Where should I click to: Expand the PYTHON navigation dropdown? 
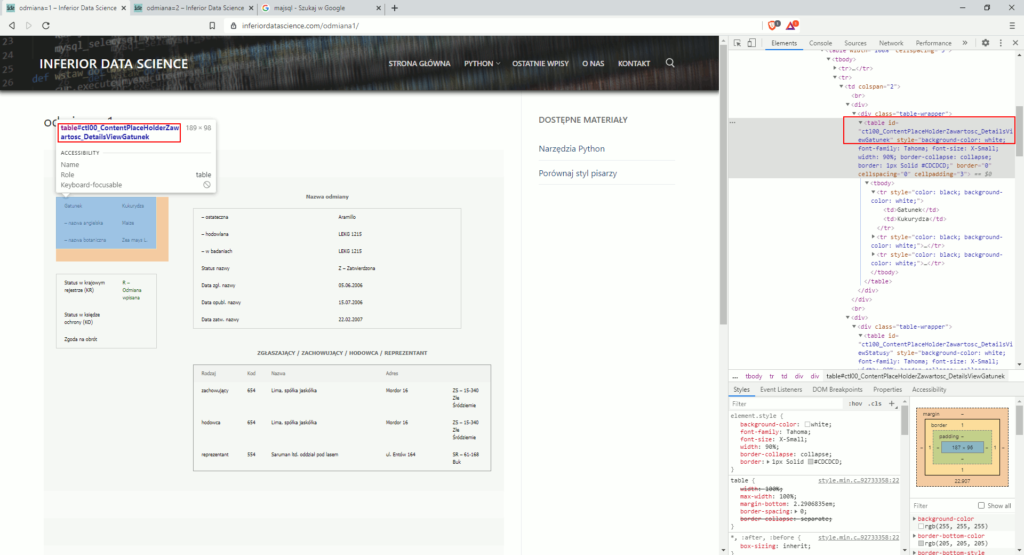(482, 63)
